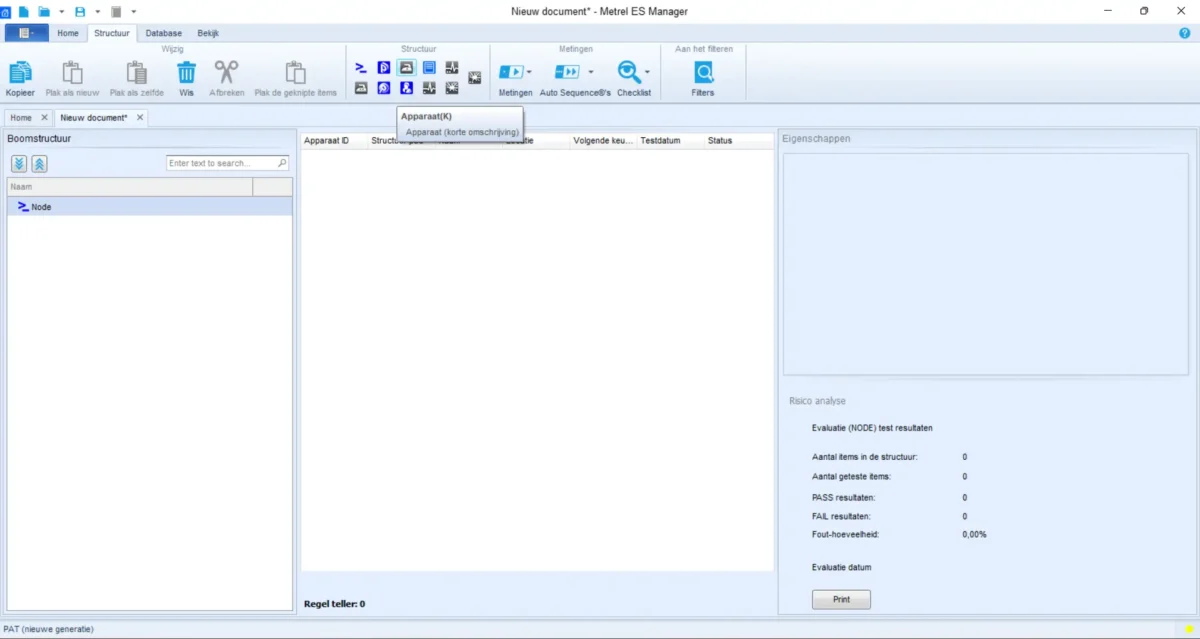Select the Node item in the tree
Image resolution: width=1200 pixels, height=639 pixels.
coord(41,207)
